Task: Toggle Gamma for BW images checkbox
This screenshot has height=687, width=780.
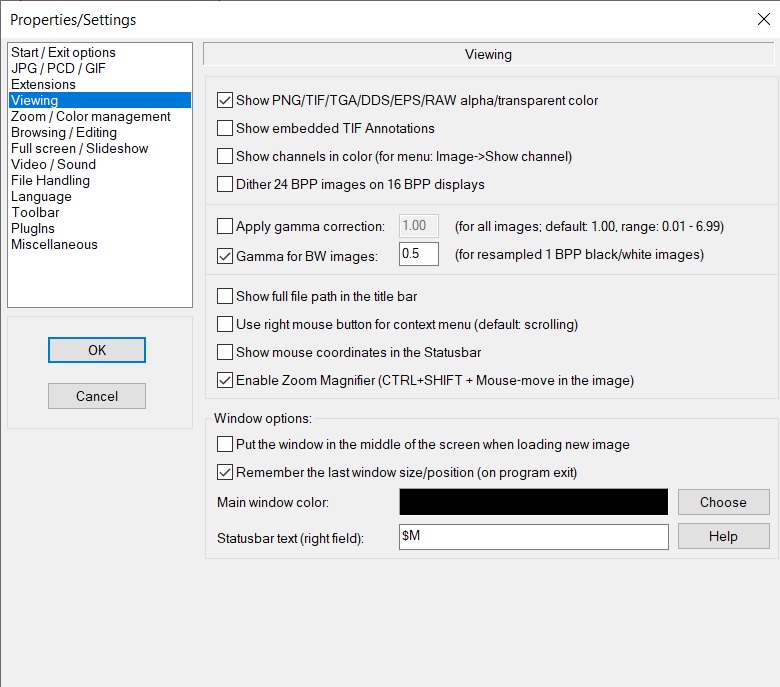Action: pyautogui.click(x=225, y=256)
